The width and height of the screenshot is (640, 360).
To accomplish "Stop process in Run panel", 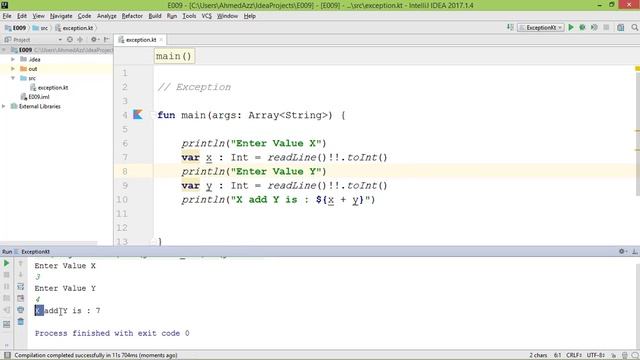I will pos(7,275).
